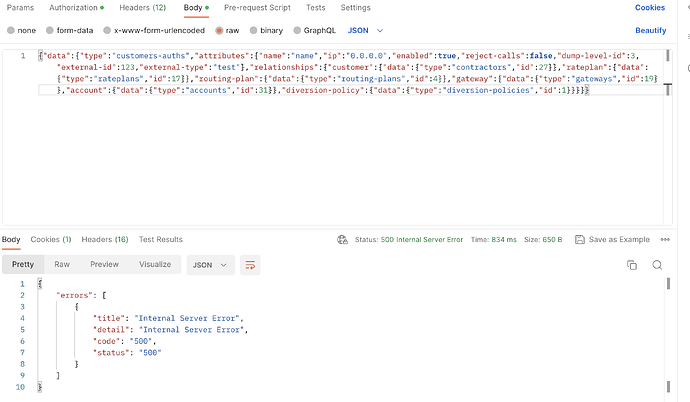Viewport: 690px width, 402px height.
Task: Copy the response body
Action: coord(632,265)
